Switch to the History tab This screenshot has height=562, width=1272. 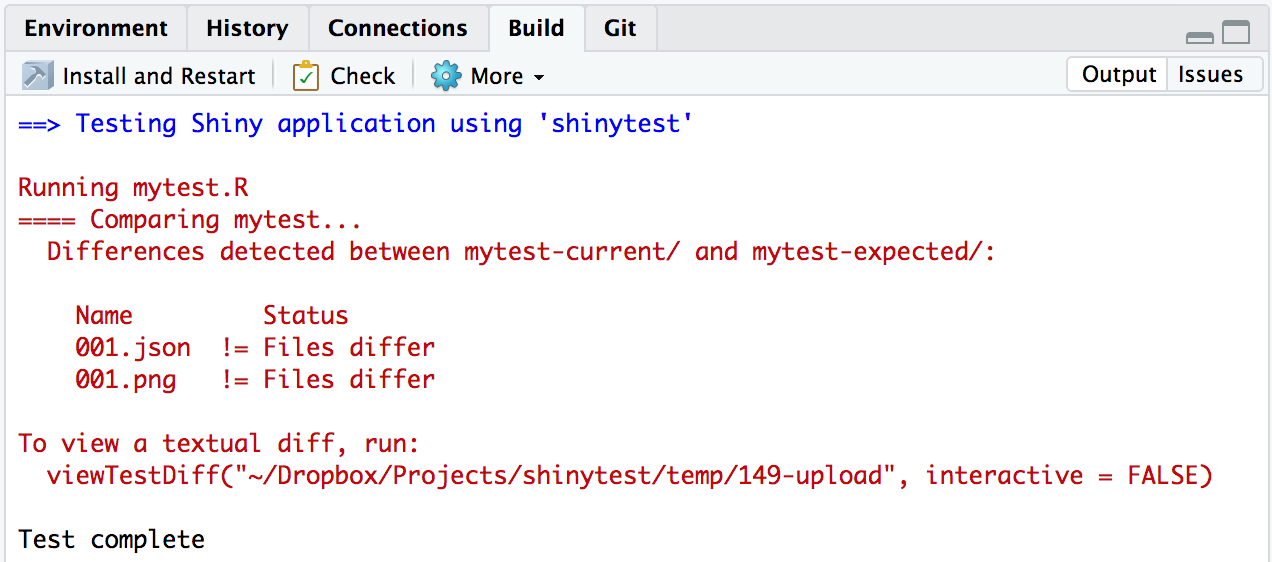247,28
